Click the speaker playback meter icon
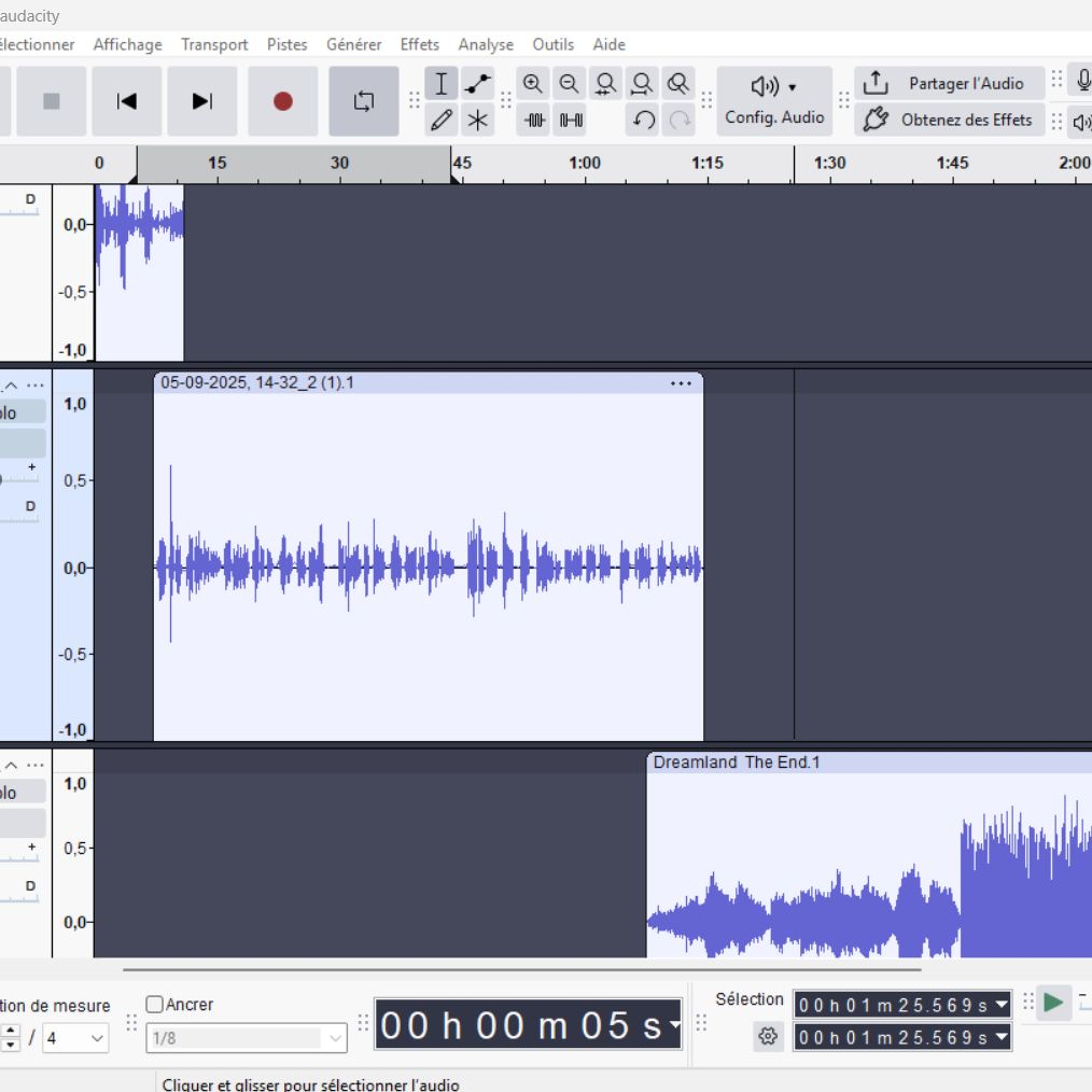Image resolution: width=1092 pixels, height=1092 pixels. pos(1082,122)
